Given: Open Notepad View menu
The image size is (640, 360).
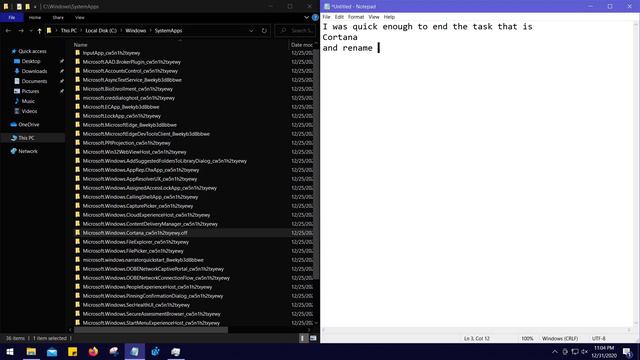Looking at the screenshot, I should [374, 17].
